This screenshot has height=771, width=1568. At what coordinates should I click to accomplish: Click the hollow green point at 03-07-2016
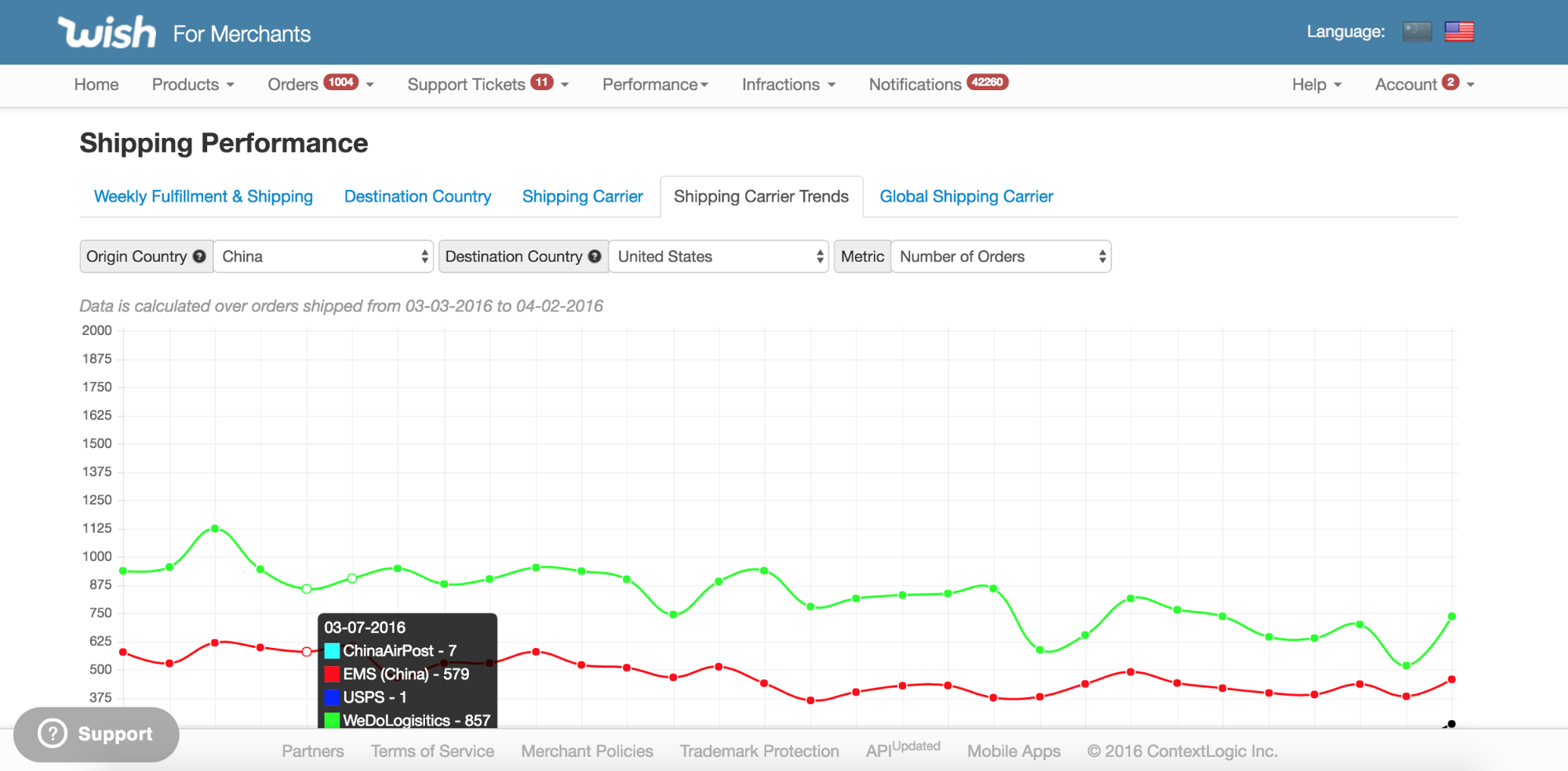pyautogui.click(x=307, y=589)
